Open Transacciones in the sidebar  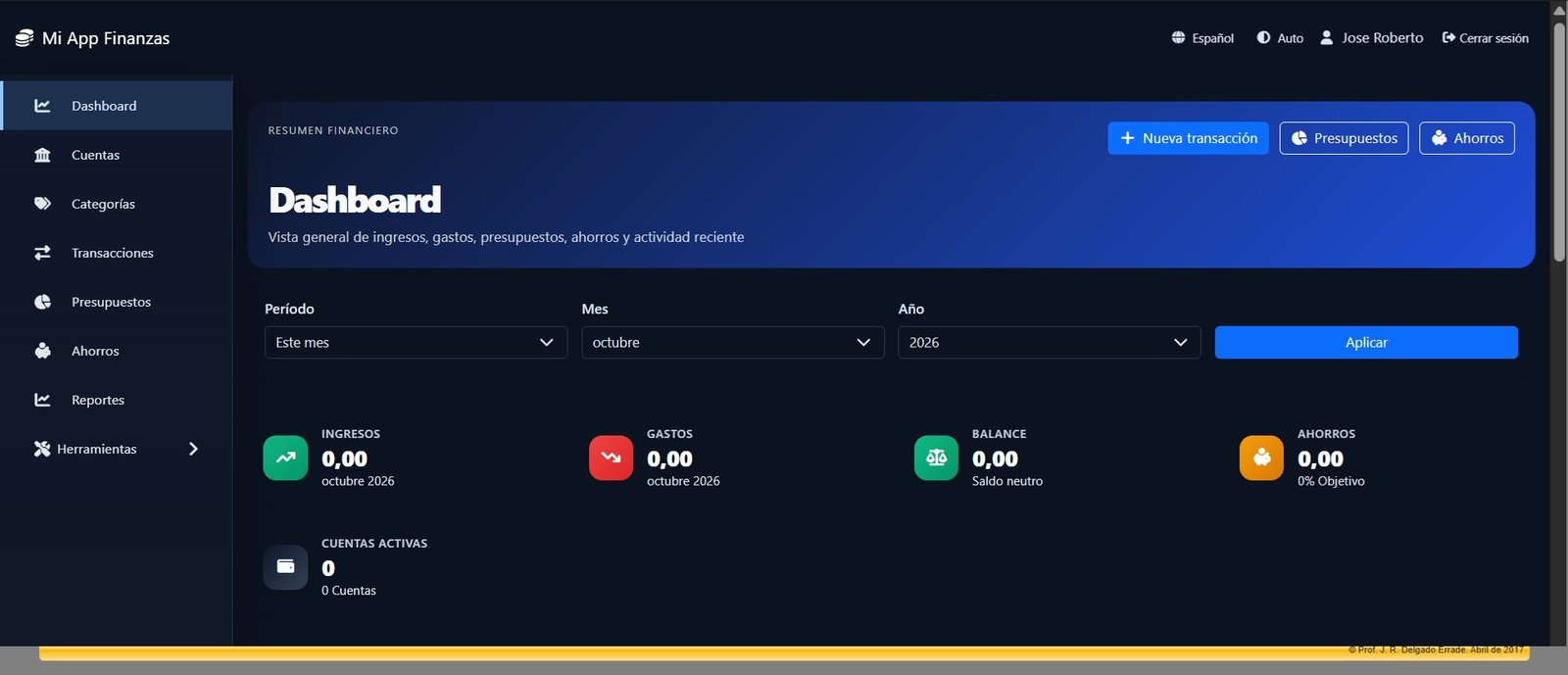(117, 253)
